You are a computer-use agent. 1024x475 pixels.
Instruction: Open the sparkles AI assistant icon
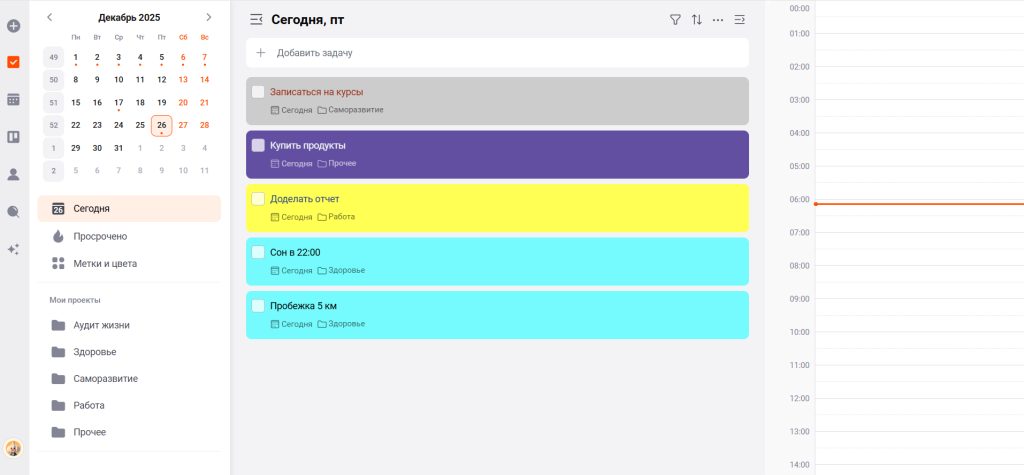14,249
